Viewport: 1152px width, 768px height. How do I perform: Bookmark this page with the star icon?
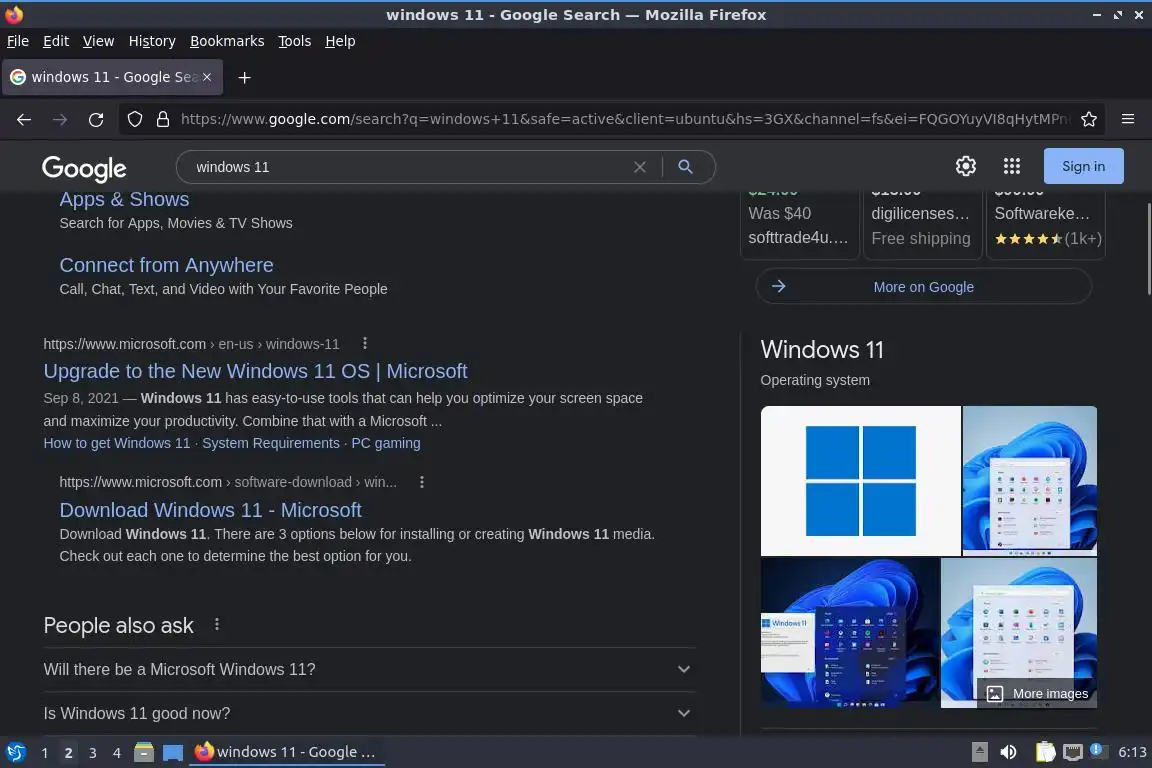click(x=1089, y=119)
